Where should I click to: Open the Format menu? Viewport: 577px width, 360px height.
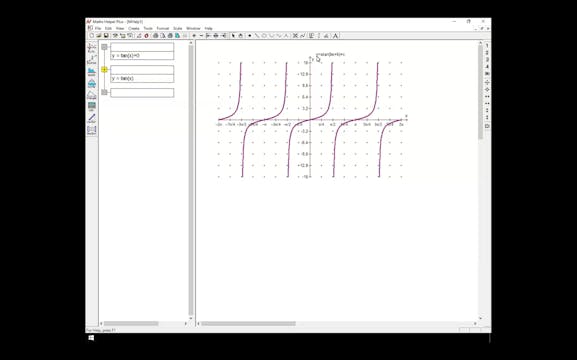pyautogui.click(x=163, y=28)
